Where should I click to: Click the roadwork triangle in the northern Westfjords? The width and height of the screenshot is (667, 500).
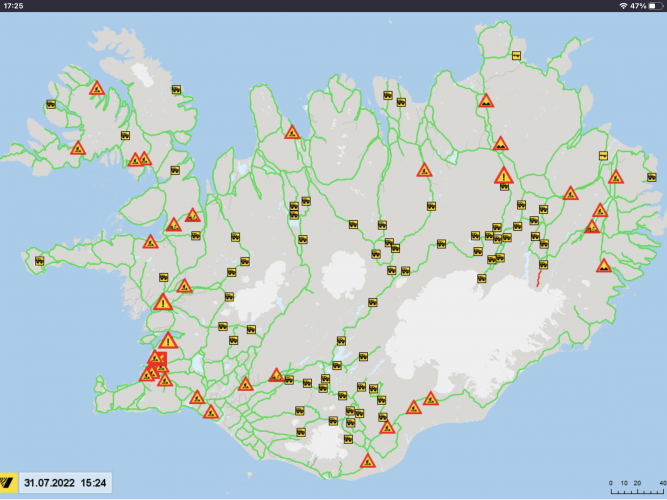97,89
